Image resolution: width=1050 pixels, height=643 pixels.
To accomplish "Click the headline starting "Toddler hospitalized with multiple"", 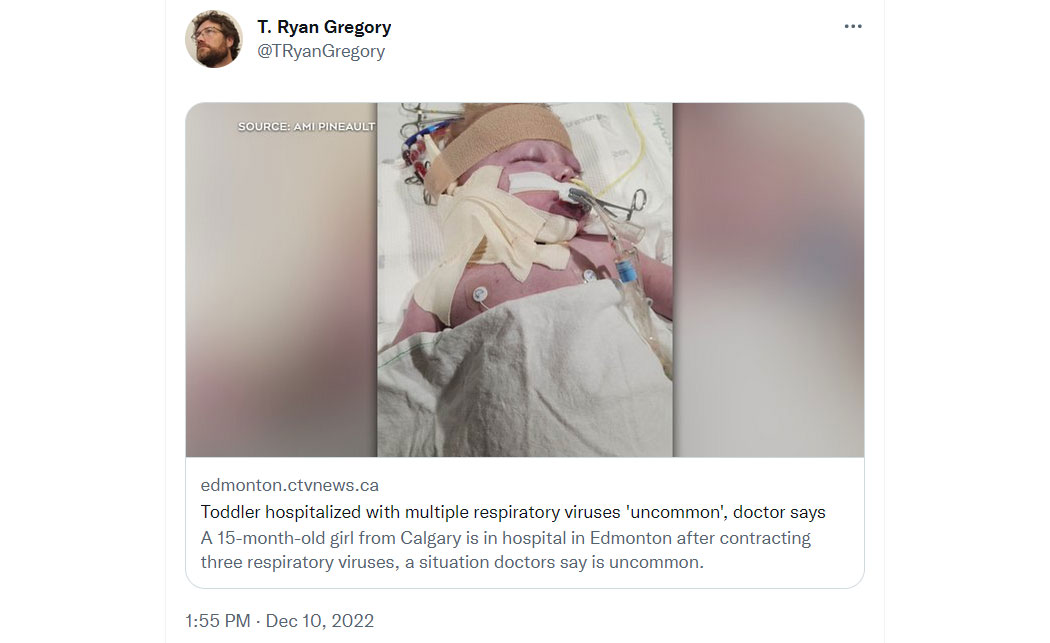I will pyautogui.click(x=513, y=512).
